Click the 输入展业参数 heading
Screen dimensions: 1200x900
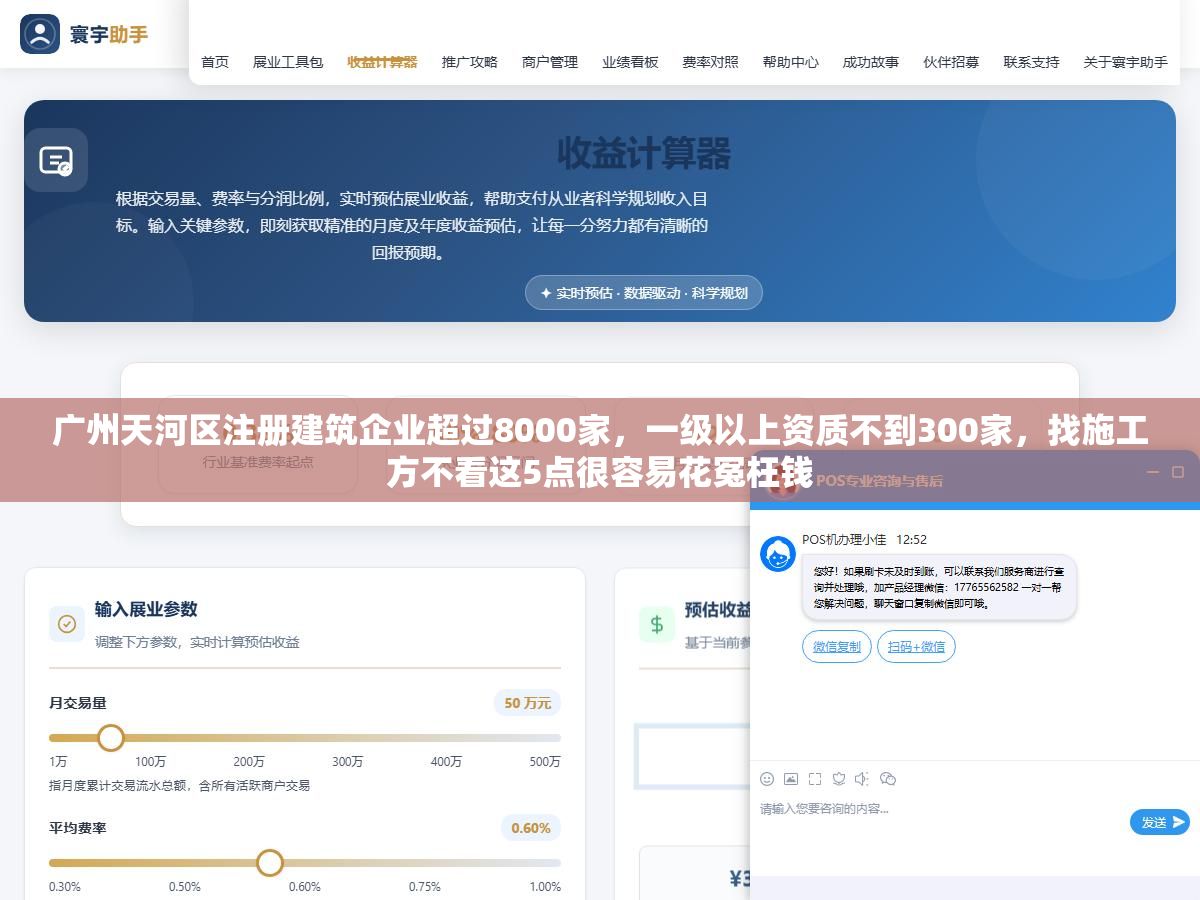(x=146, y=609)
